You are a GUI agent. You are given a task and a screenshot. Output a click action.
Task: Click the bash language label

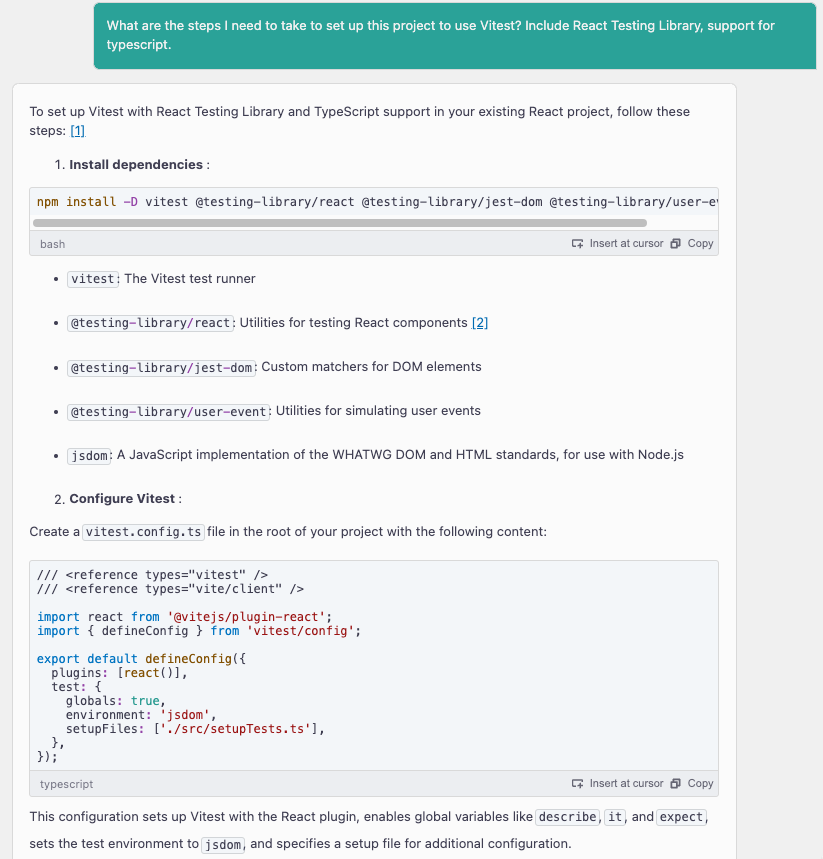[52, 243]
